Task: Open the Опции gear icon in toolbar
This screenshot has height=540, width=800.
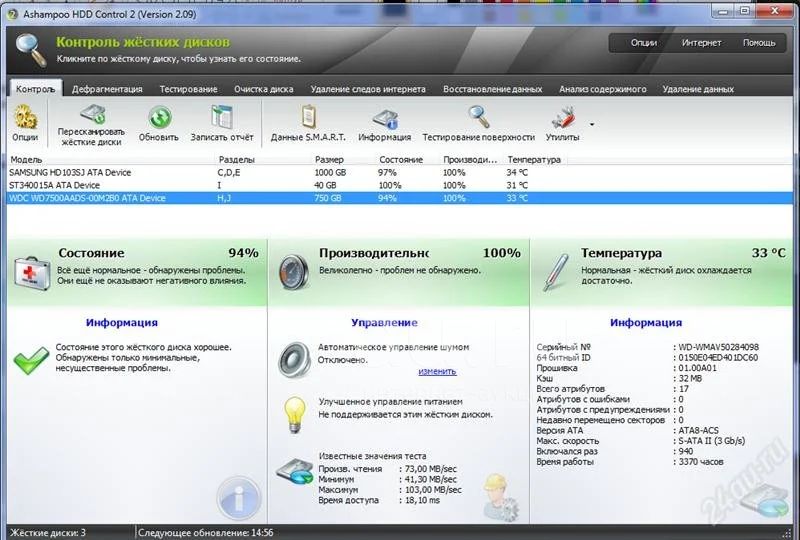Action: click(x=25, y=117)
